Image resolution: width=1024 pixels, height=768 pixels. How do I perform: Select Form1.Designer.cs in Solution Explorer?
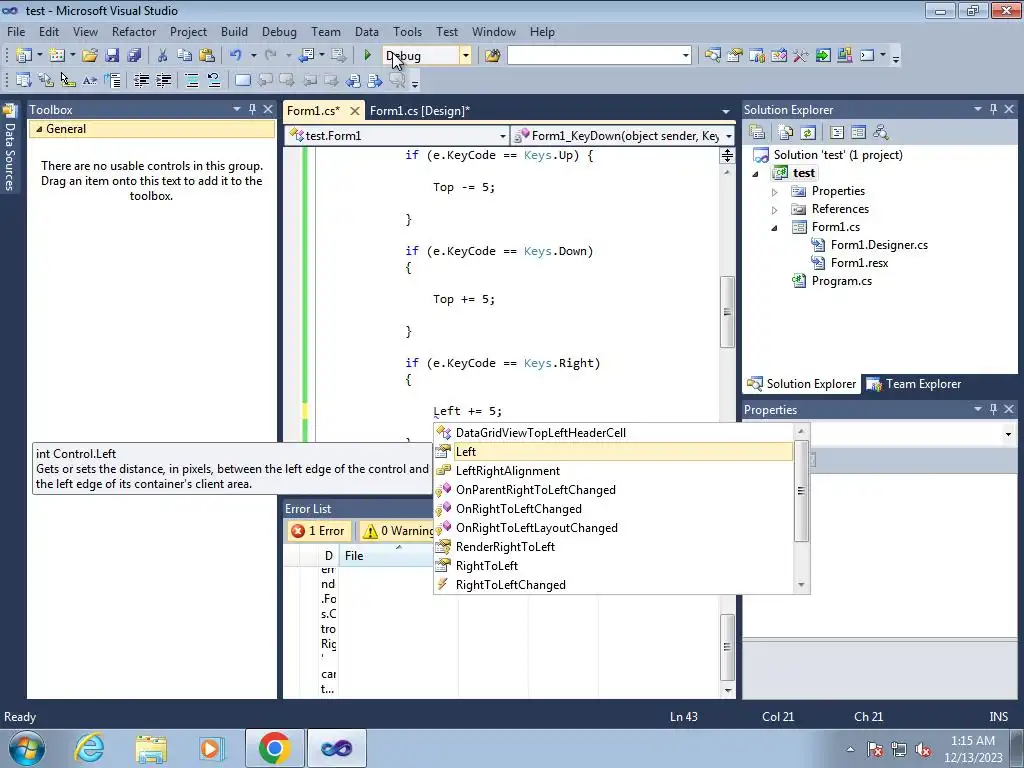pyautogui.click(x=878, y=245)
